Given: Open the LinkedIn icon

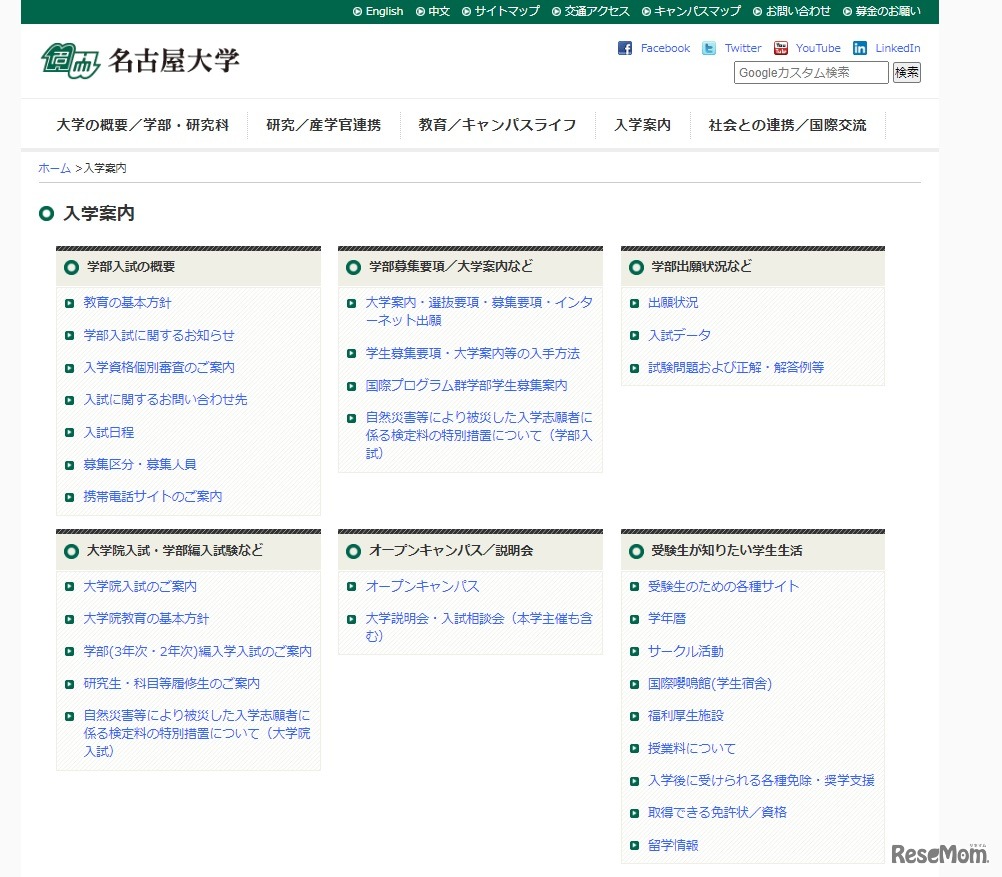Looking at the screenshot, I should [859, 47].
